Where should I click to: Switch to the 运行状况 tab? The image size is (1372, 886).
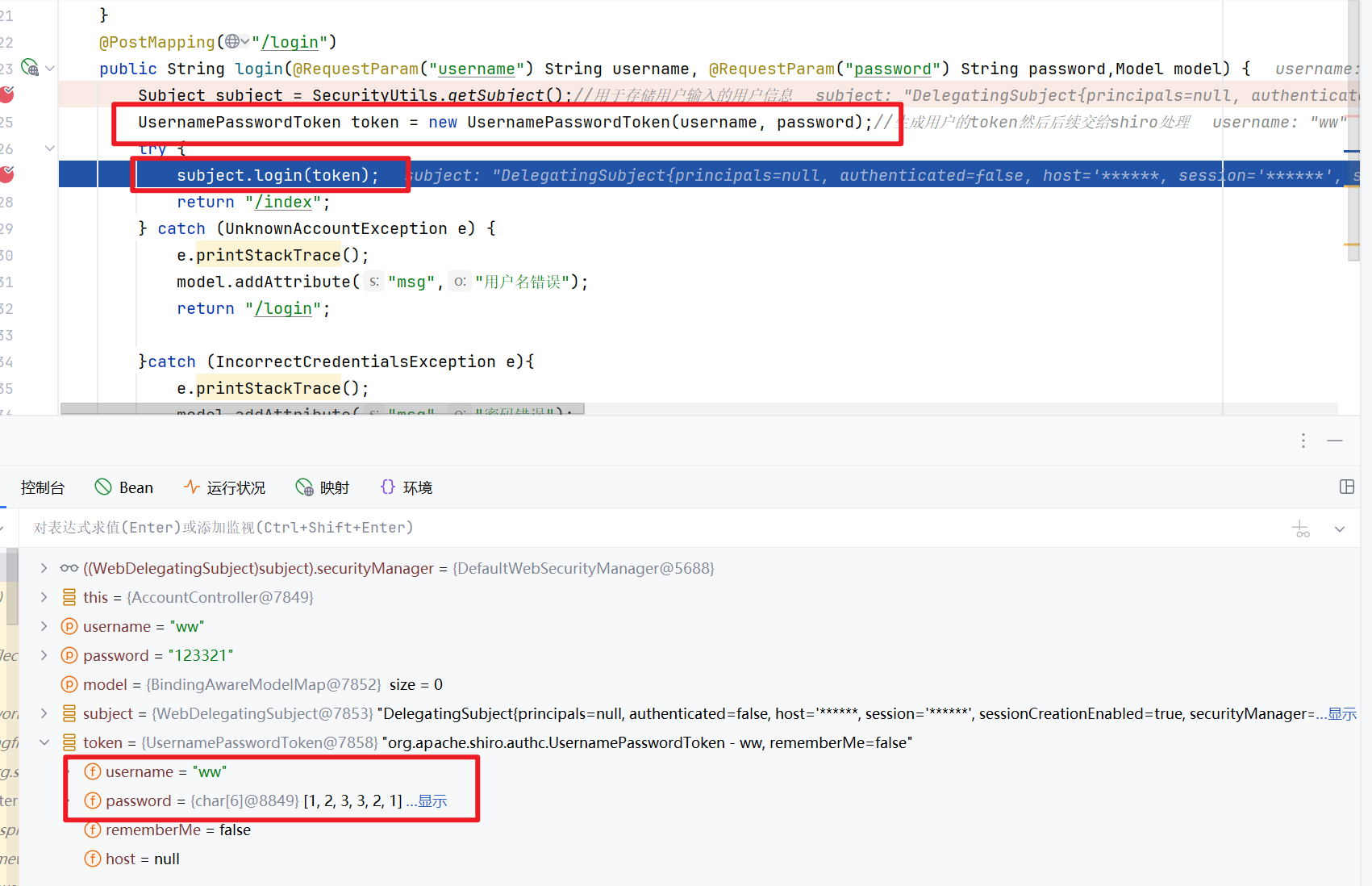click(x=225, y=487)
